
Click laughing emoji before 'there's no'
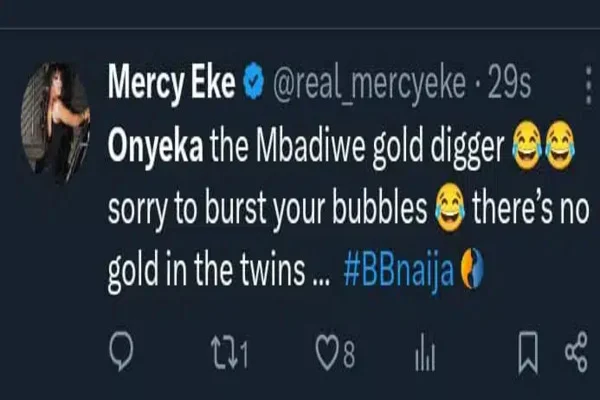tap(450, 207)
